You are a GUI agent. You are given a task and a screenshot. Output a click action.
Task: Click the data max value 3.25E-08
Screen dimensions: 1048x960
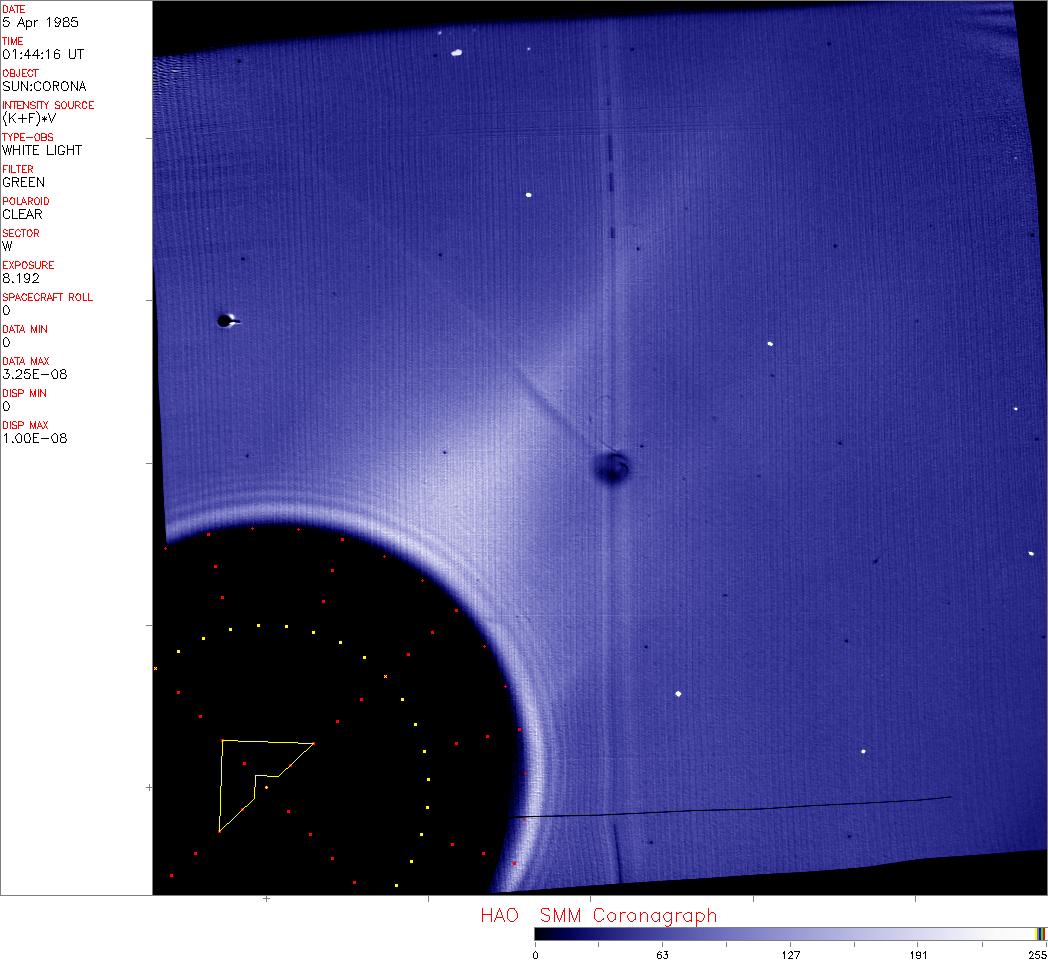34,374
